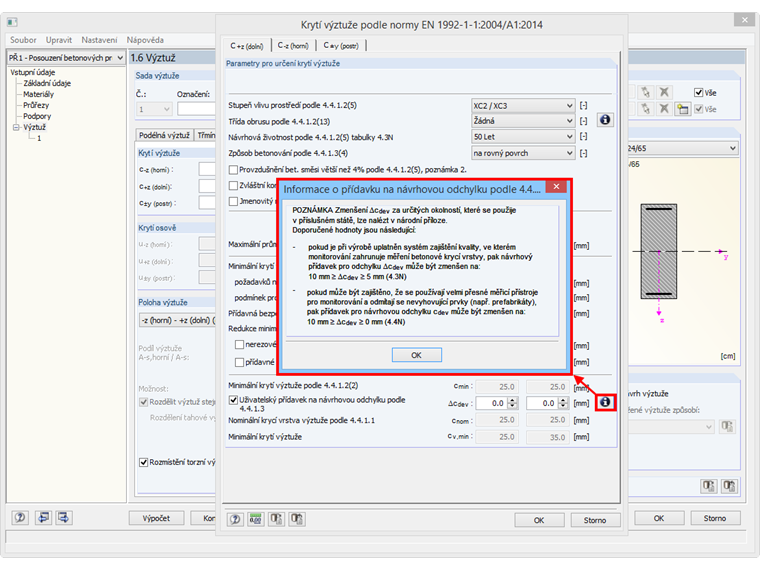Switch to the C-z (horní) tab
The width and height of the screenshot is (760, 570).
pos(293,46)
